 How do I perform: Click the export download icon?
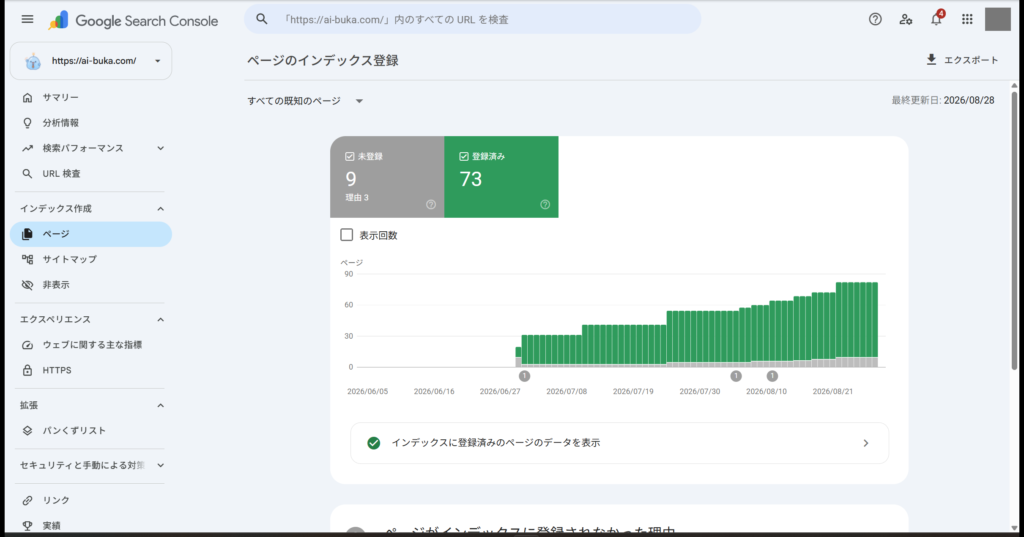click(931, 59)
